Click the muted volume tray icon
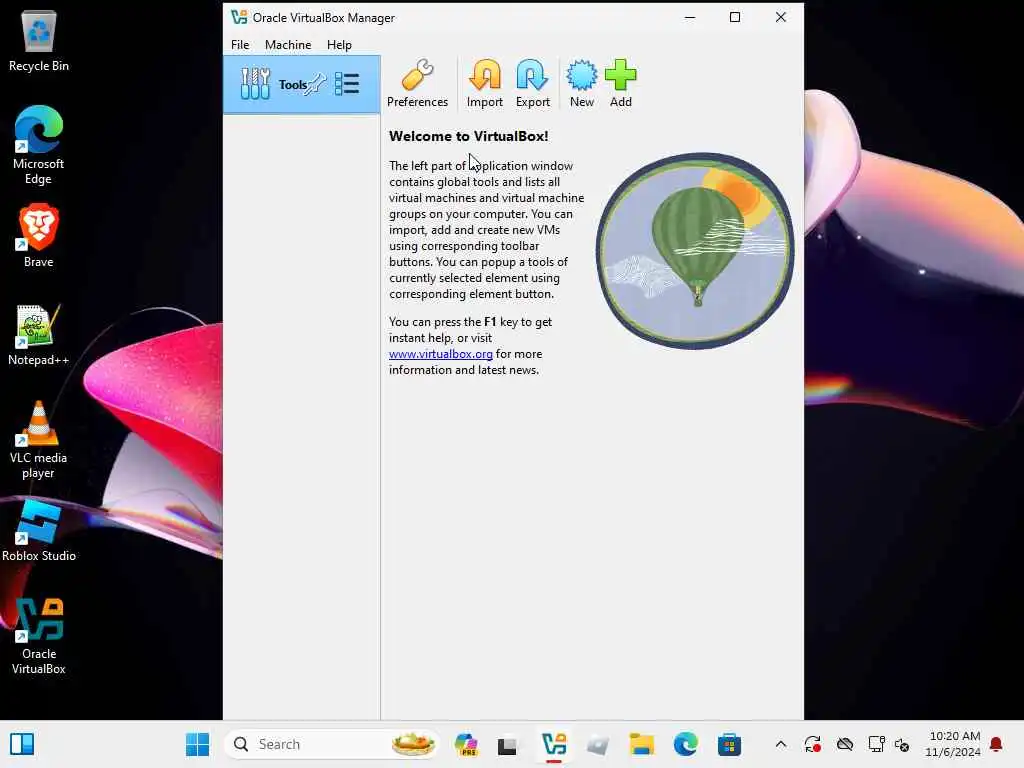The image size is (1024, 768). pos(903,744)
